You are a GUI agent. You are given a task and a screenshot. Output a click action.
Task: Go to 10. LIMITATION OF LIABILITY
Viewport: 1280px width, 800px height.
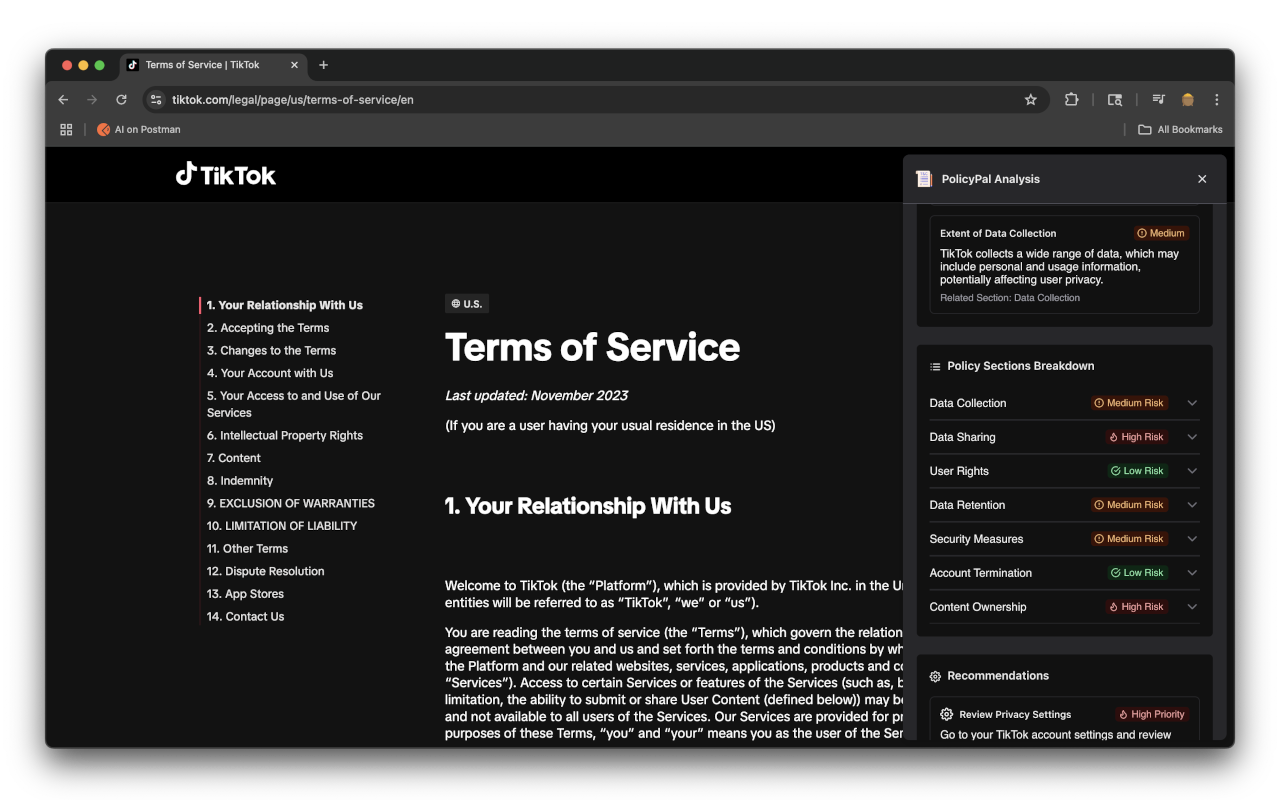click(x=282, y=526)
